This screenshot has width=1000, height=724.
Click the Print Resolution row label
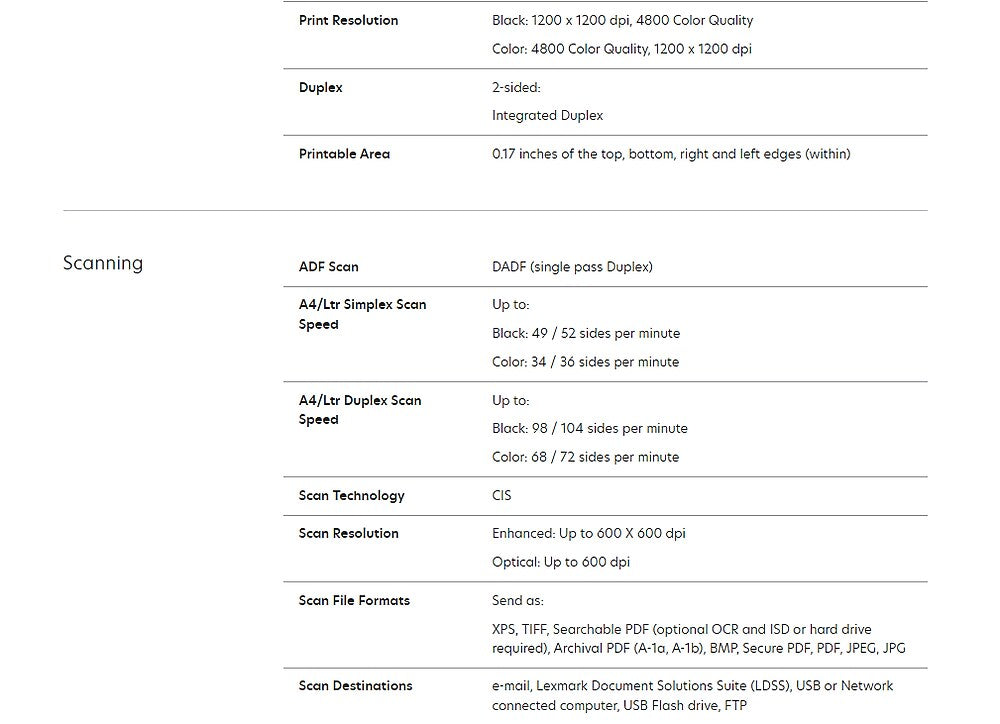[x=348, y=20]
